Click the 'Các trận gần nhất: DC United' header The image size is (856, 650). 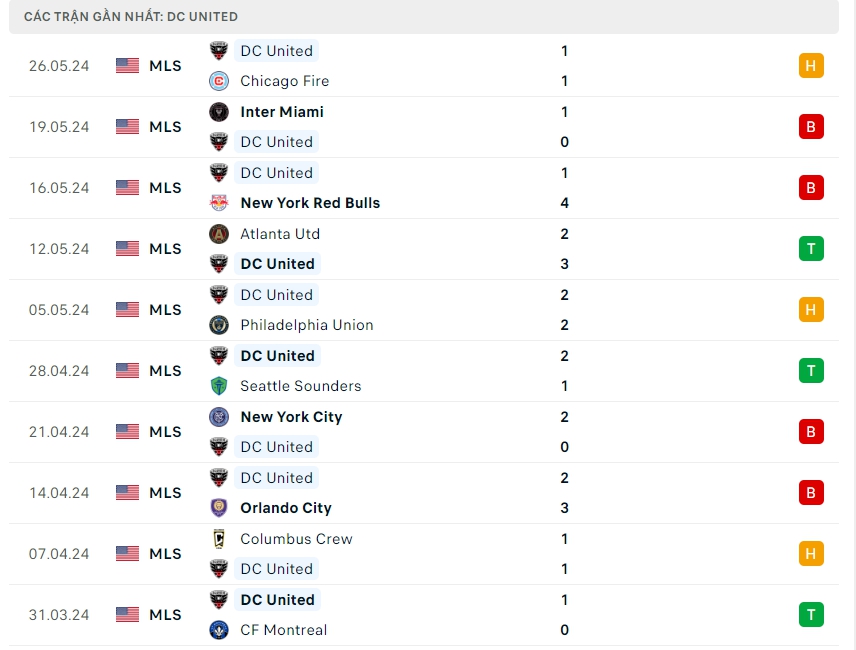131,17
